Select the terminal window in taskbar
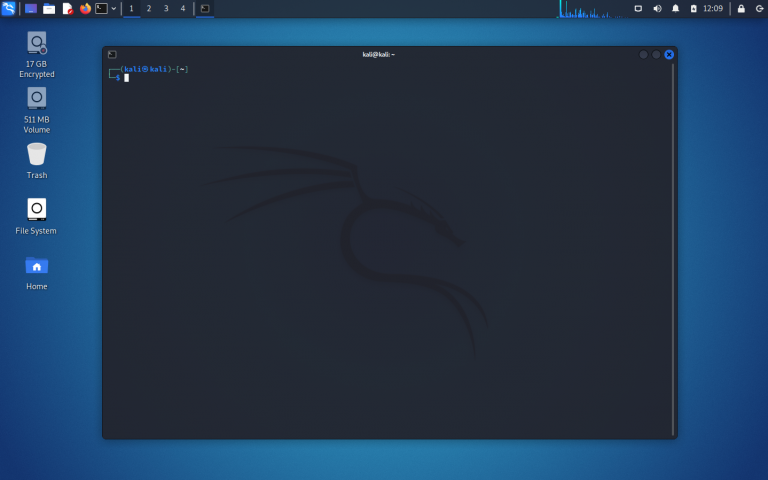Screen dimensions: 768x480 [x=205, y=8]
